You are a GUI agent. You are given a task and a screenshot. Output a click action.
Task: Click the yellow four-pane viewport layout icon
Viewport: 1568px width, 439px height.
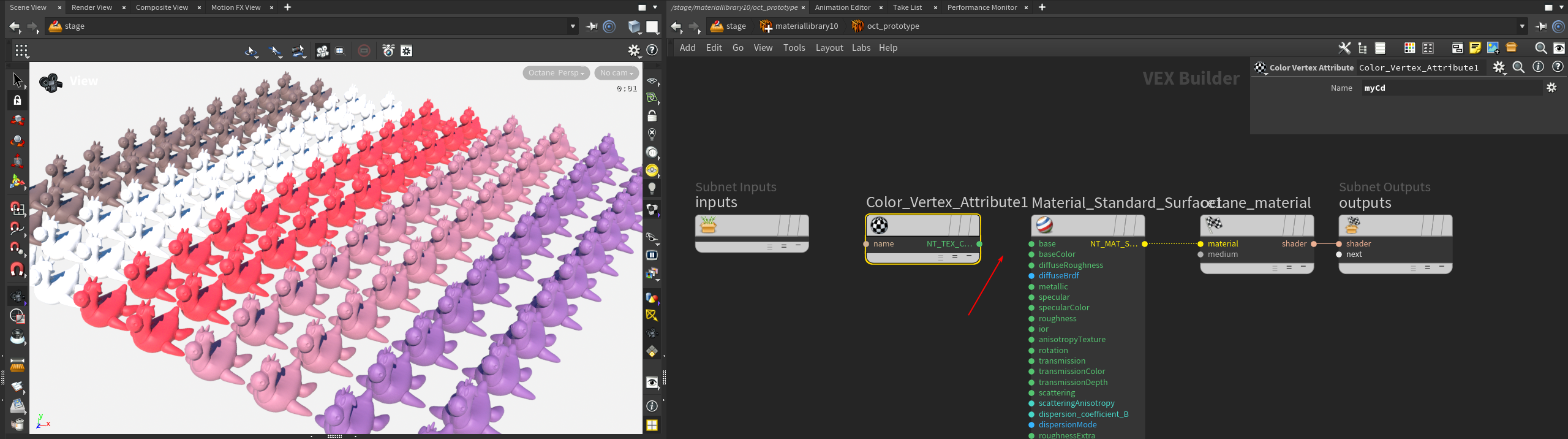pyautogui.click(x=652, y=425)
